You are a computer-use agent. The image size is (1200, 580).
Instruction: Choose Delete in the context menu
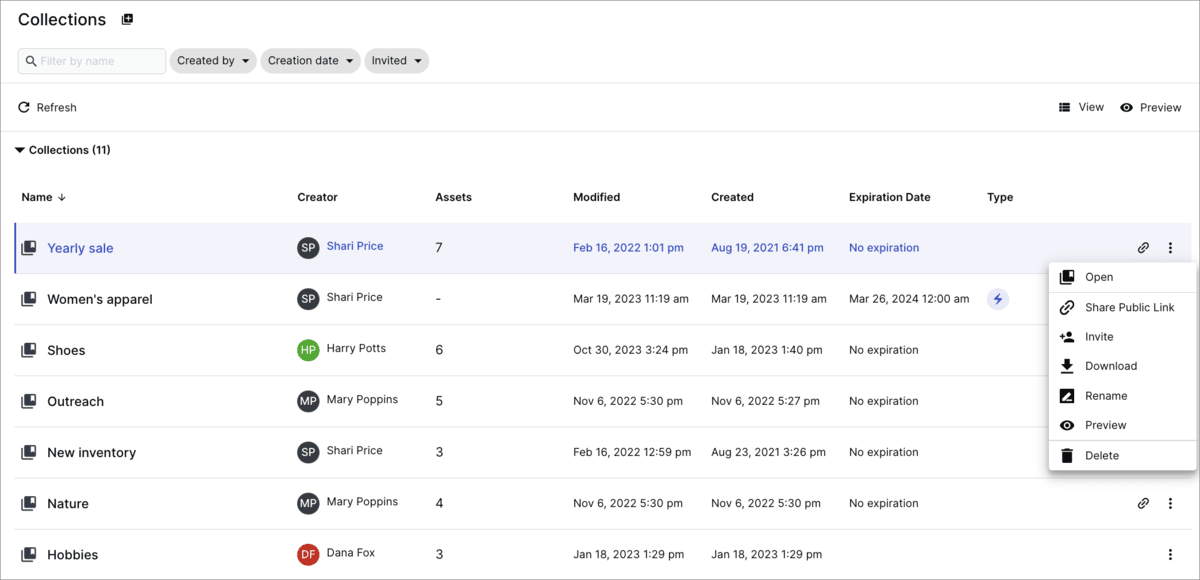[x=1102, y=455]
